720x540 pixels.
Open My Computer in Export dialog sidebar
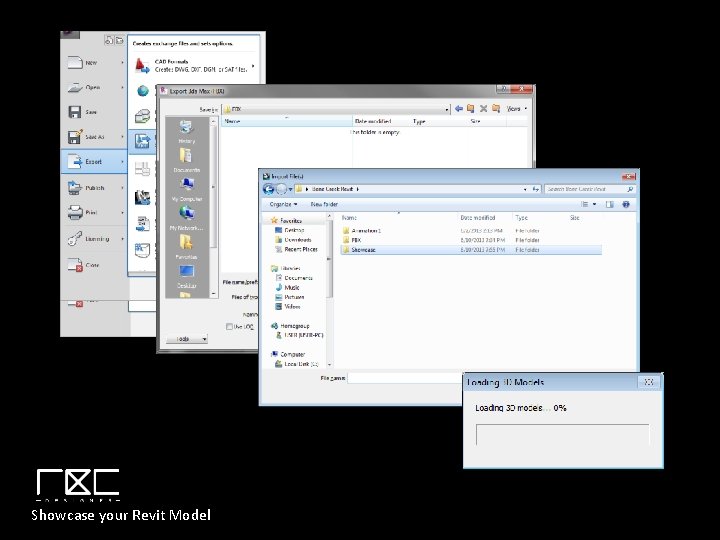pyautogui.click(x=186, y=189)
